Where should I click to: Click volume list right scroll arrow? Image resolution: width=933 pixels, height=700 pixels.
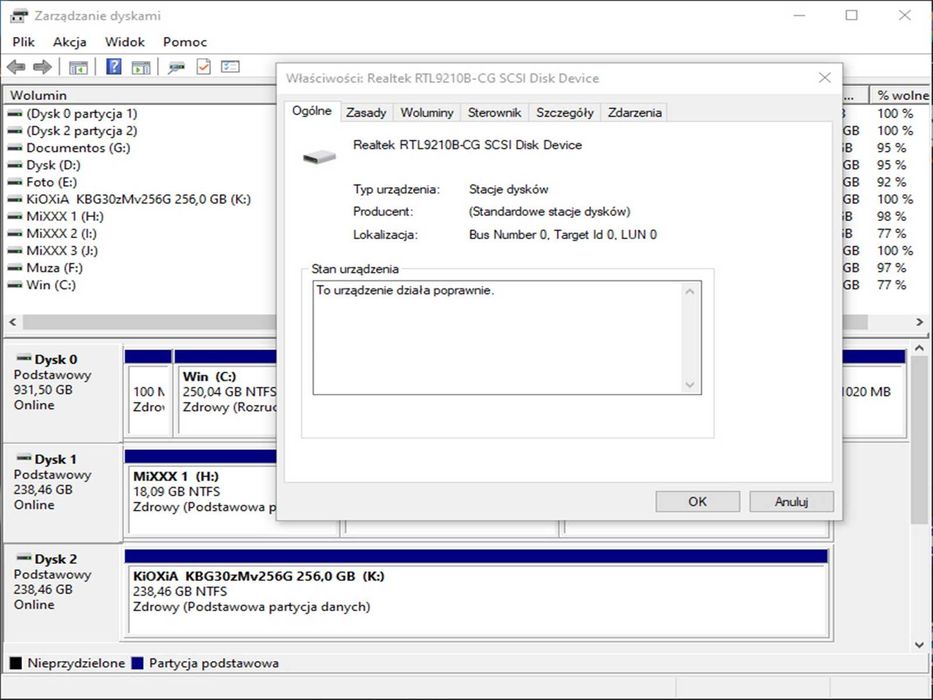click(x=919, y=322)
